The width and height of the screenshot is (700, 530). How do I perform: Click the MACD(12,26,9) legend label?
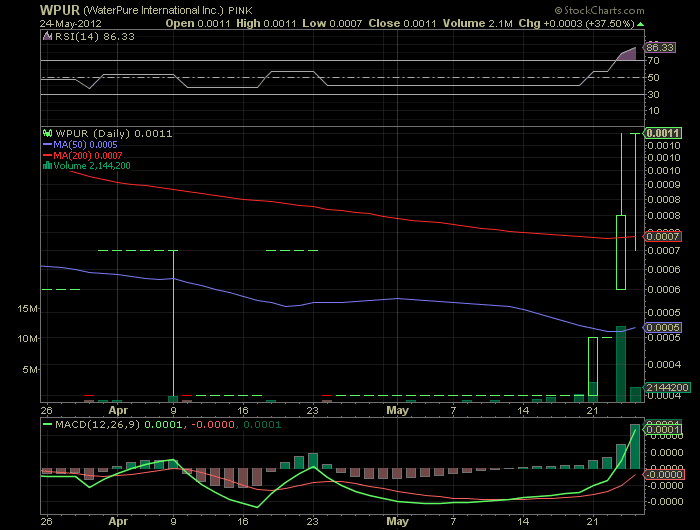tap(97, 425)
